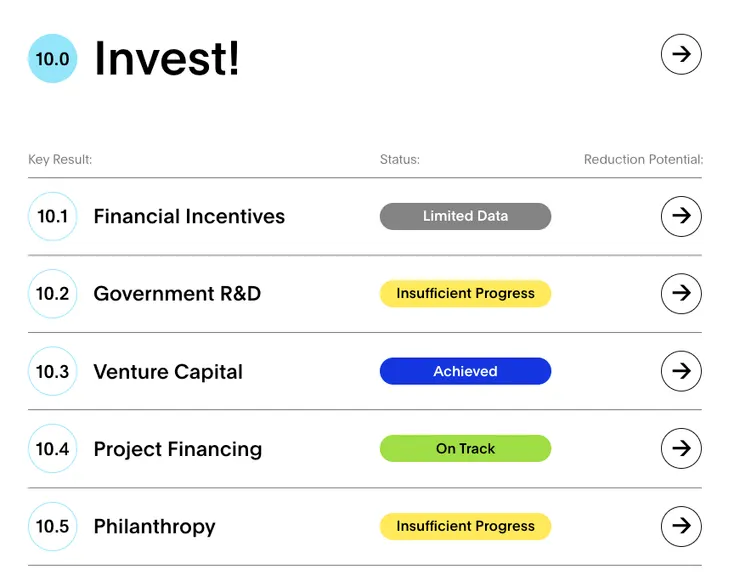Click Philanthropy's Insufficient Progress badge
This screenshot has width=740, height=585.
pyautogui.click(x=465, y=526)
